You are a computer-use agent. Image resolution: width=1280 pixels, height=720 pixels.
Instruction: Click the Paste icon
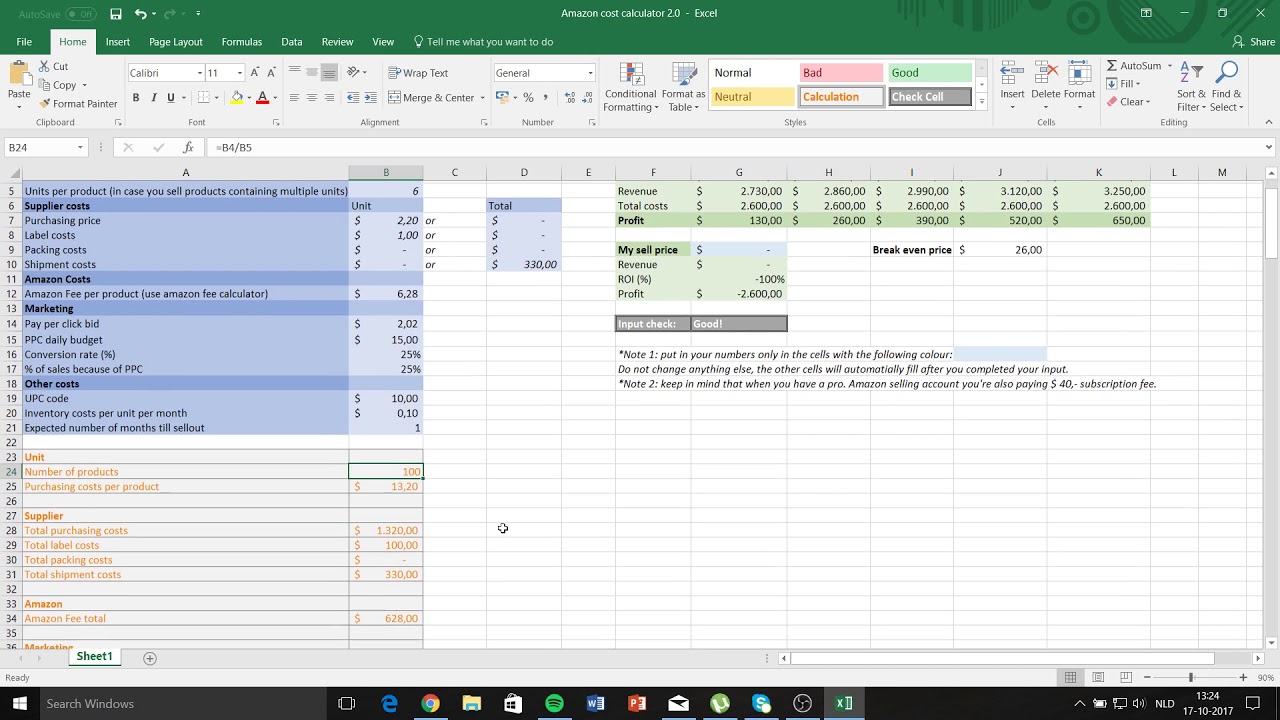(19, 75)
